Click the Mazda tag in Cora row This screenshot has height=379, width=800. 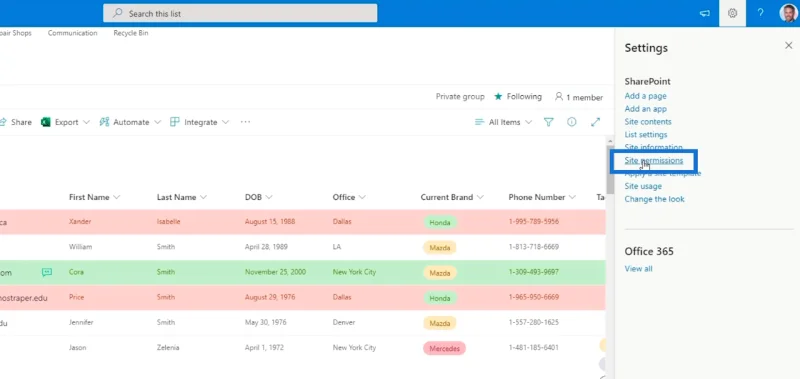pos(439,273)
